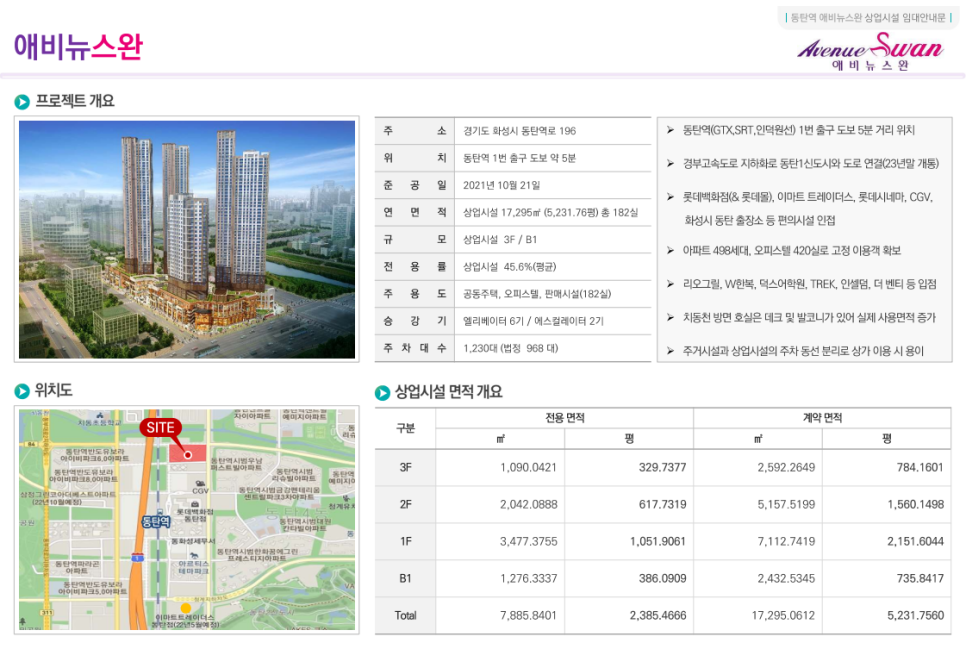Click the Avenue Swan logo
This screenshot has height=649, width=966.
871,52
